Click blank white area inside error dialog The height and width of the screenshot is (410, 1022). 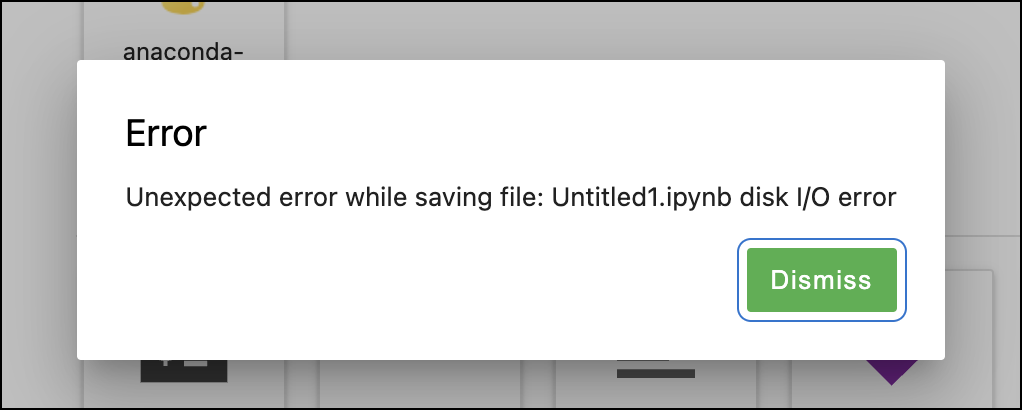pos(417,287)
